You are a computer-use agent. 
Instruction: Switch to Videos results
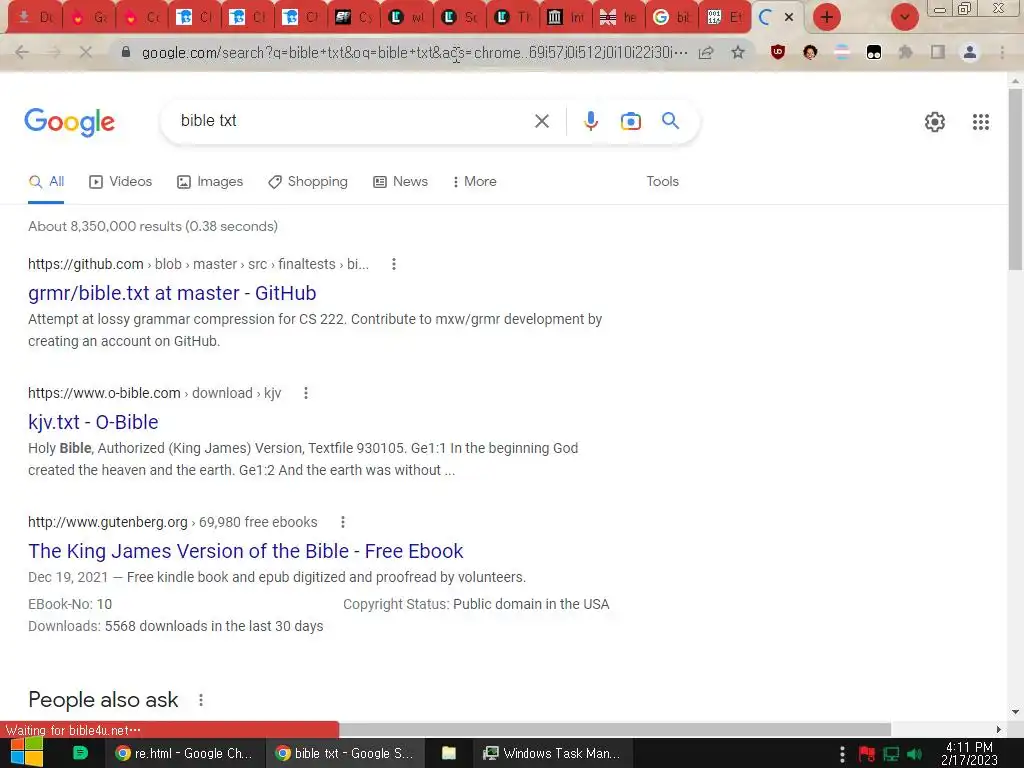[121, 182]
